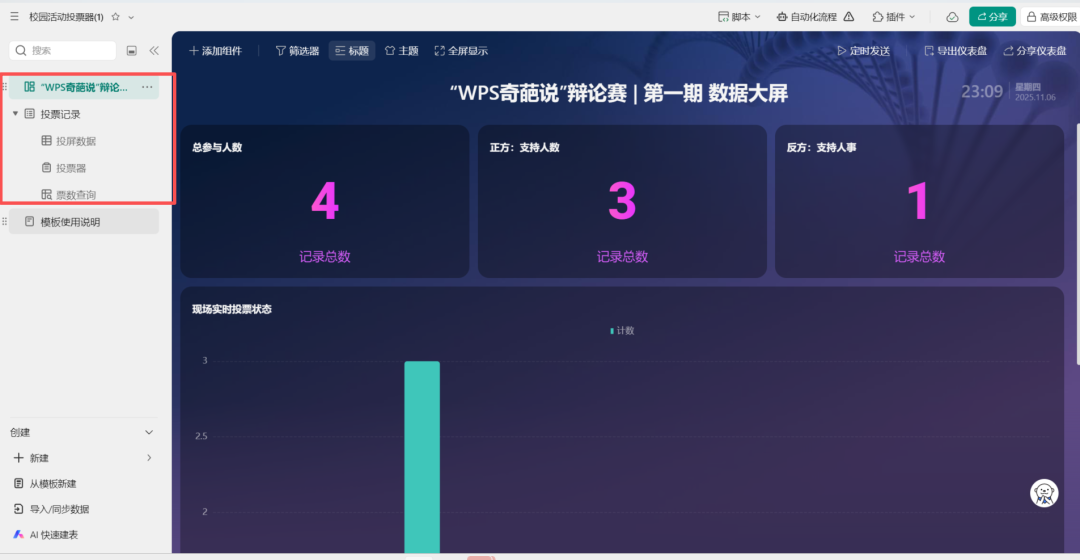Toggle the 计数 legend entry

pyautogui.click(x=622, y=331)
